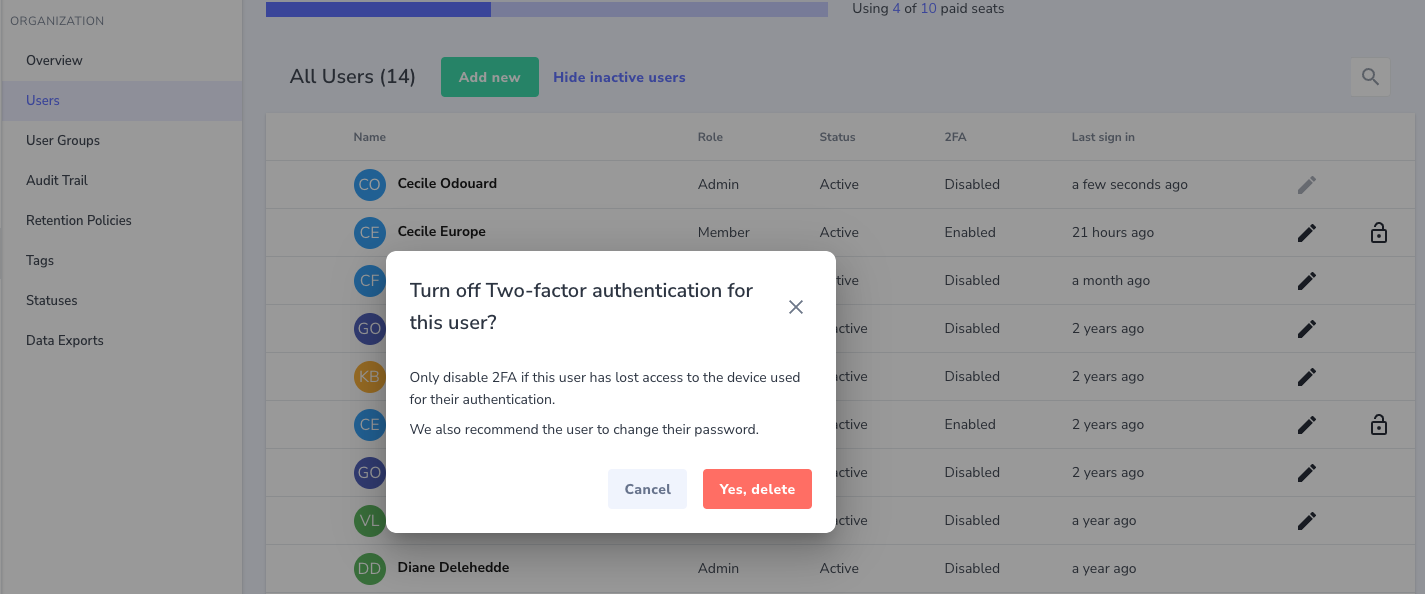Open Overview in the sidebar
Viewport: 1425px width, 594px height.
click(x=54, y=60)
